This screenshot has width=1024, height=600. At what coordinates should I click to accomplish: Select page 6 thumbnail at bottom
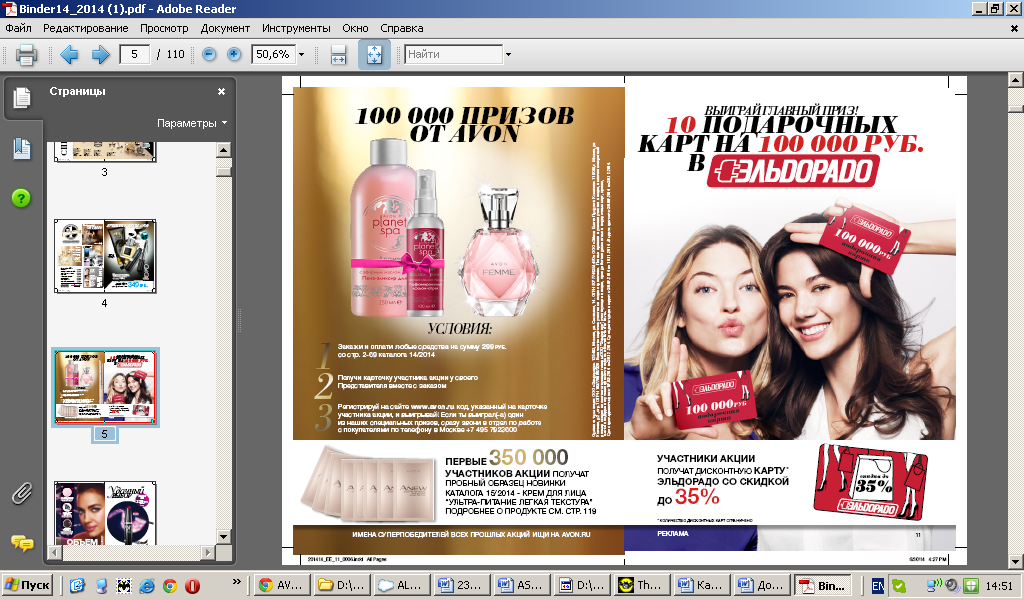point(104,513)
